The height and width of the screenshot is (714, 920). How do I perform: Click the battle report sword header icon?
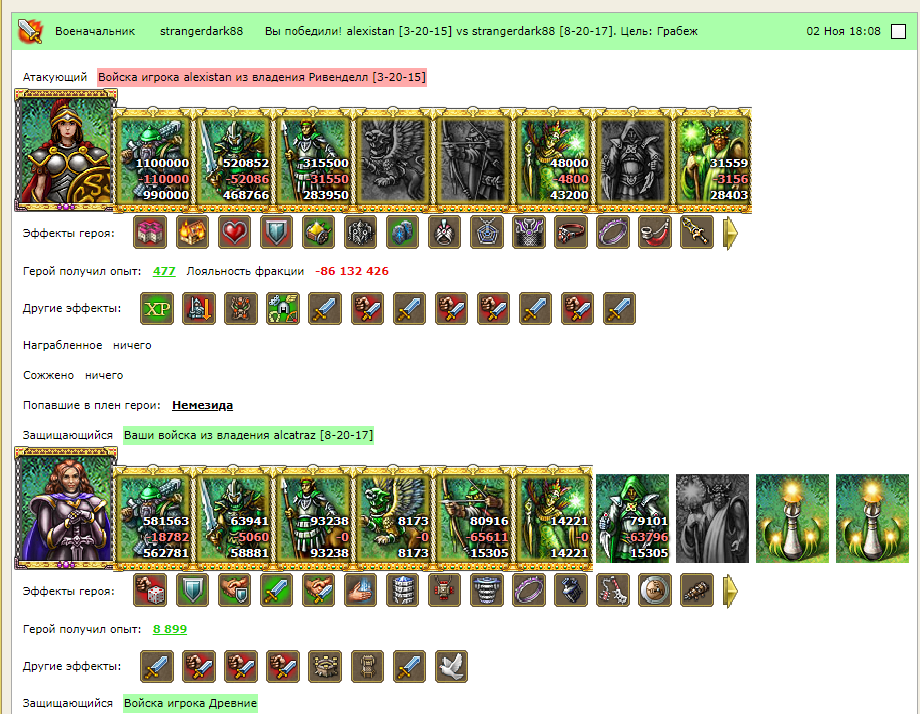tap(30, 31)
